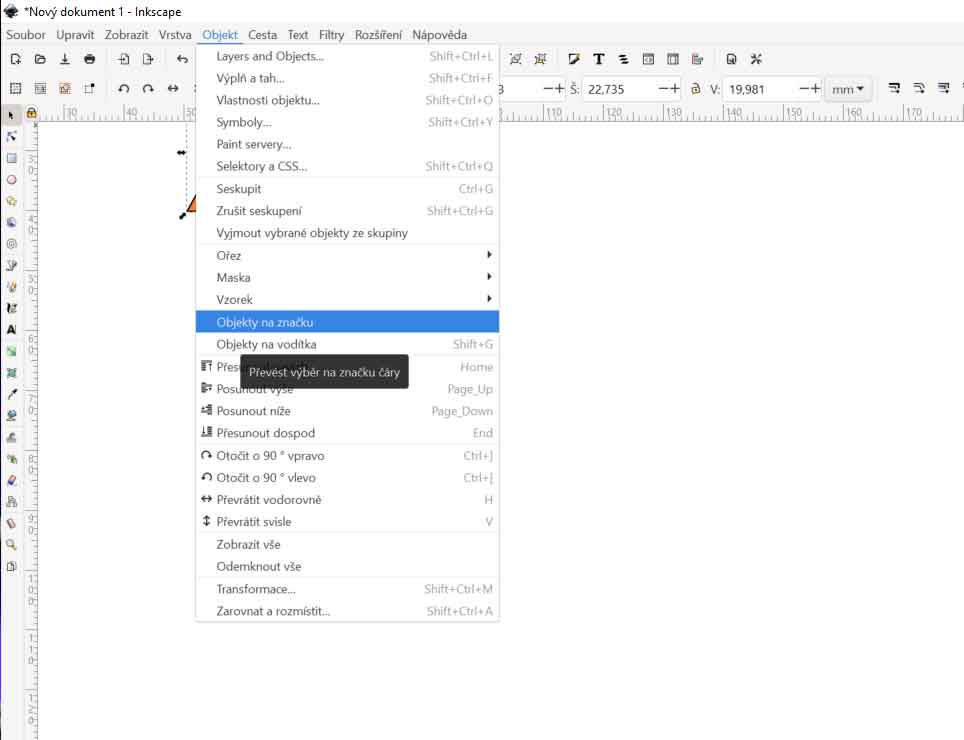This screenshot has height=740, width=964.
Task: Open the Cesta menu
Action: click(x=262, y=34)
